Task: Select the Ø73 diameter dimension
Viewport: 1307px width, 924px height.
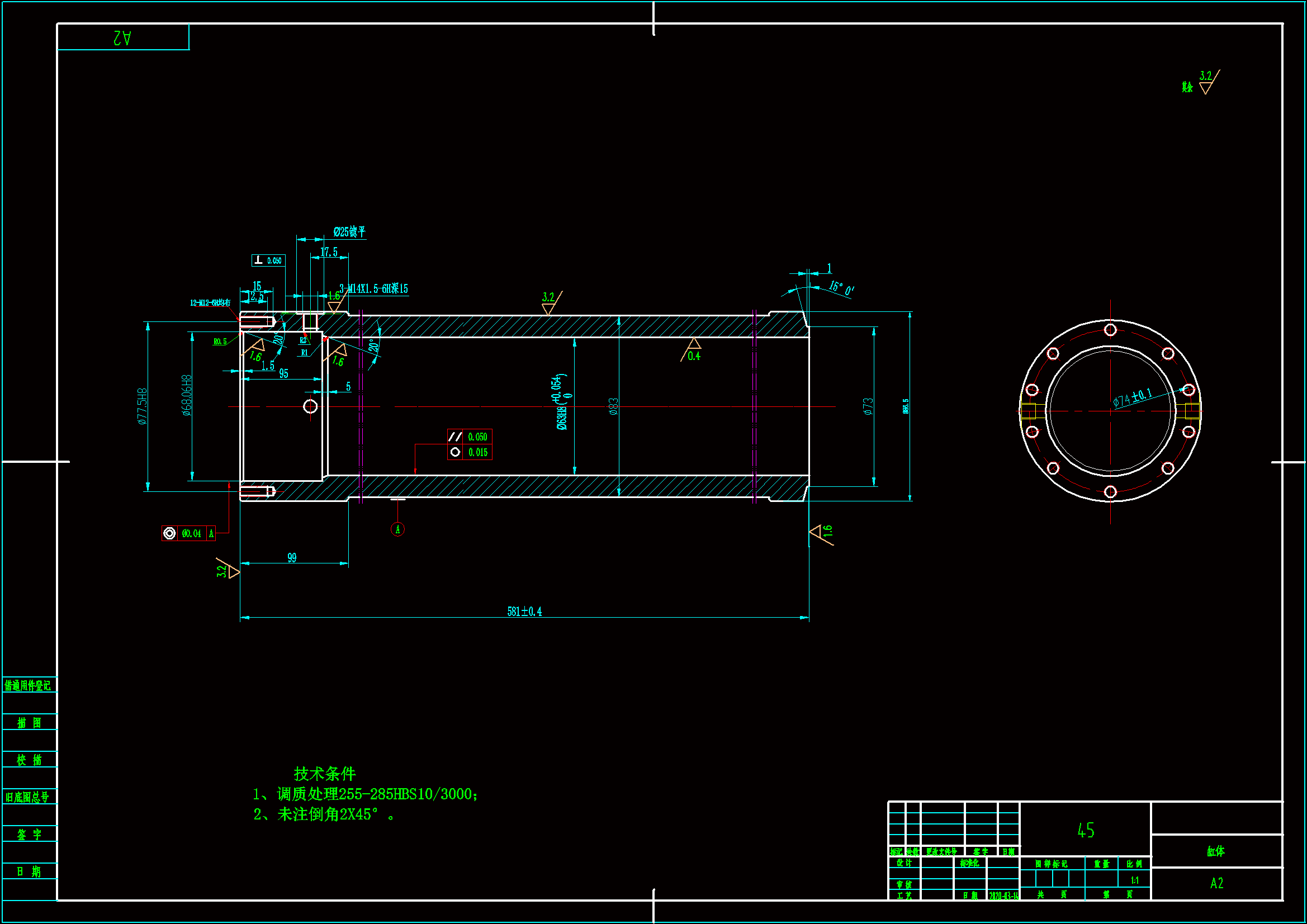Action: click(868, 406)
